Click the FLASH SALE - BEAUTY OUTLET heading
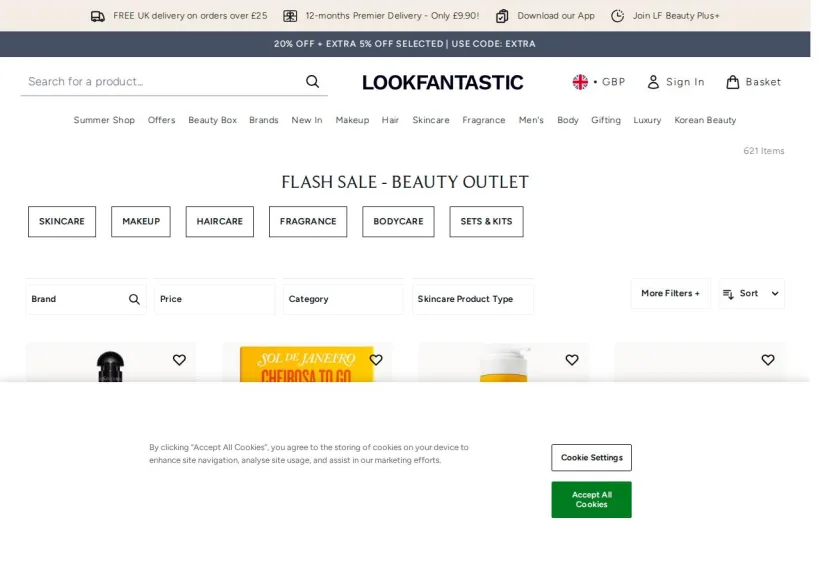820x577 pixels. (405, 182)
